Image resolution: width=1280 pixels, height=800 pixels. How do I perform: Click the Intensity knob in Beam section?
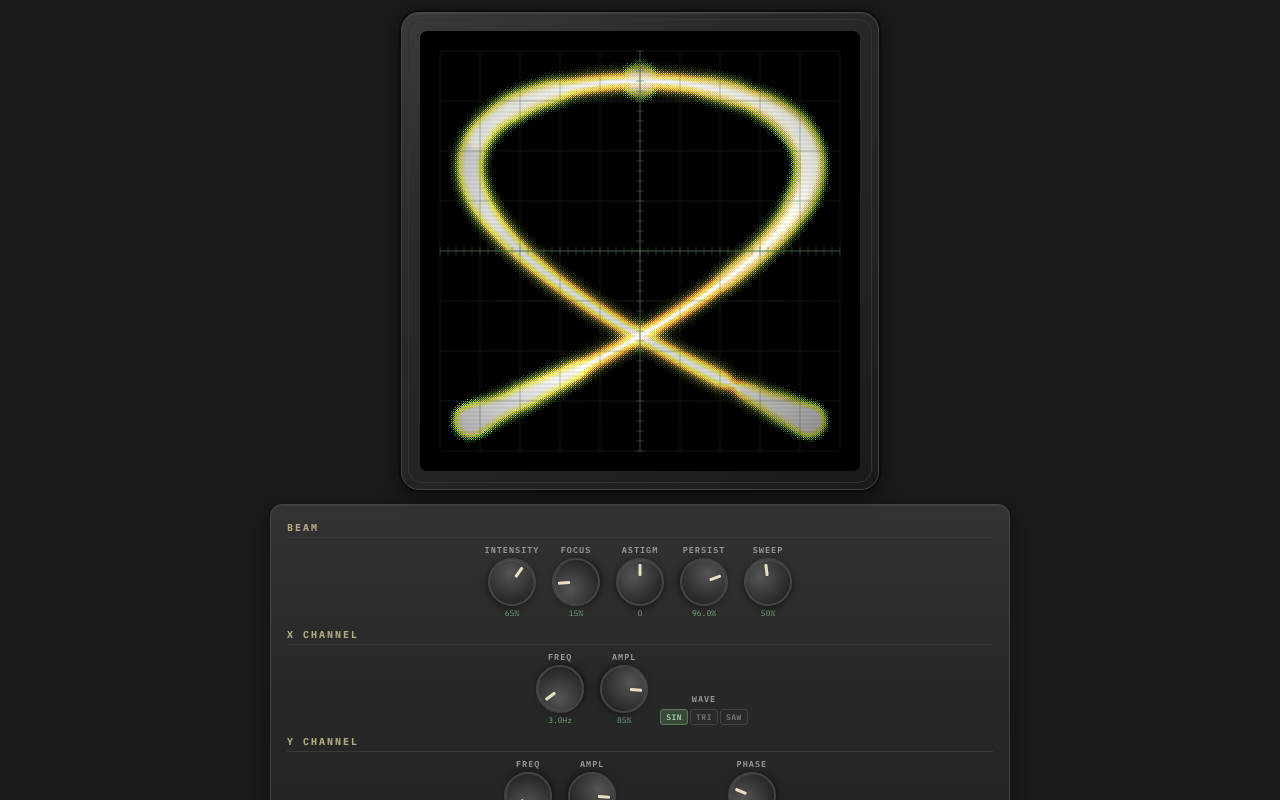(512, 582)
